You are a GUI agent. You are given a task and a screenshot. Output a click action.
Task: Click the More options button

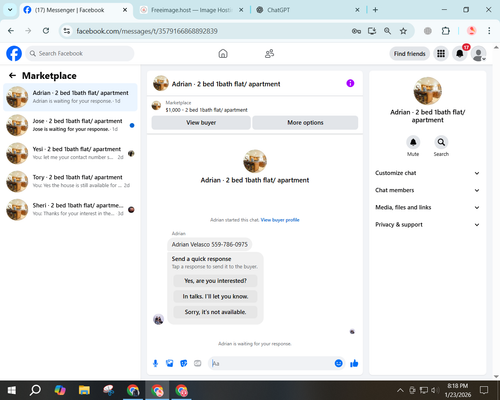coord(305,123)
